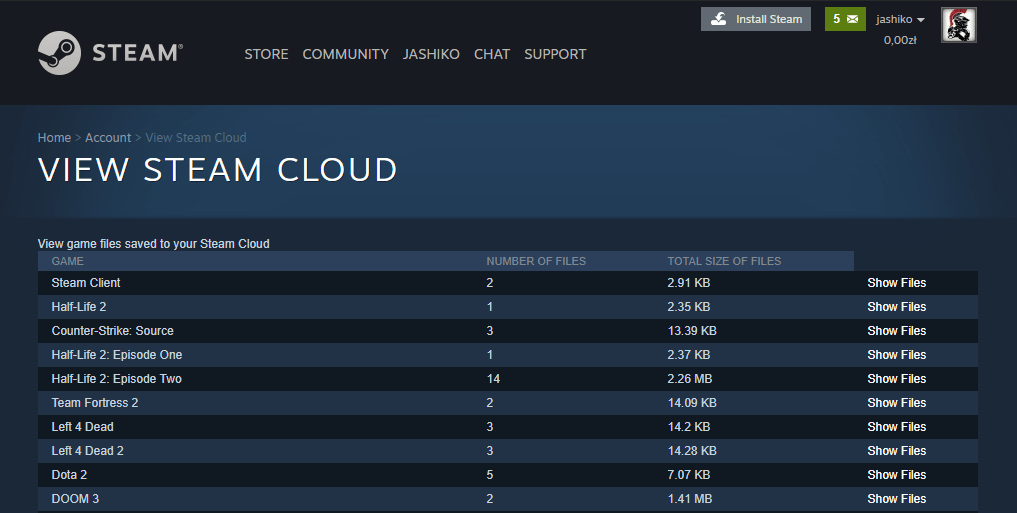
Task: Select the Team Fortress 2 game name
Action: (95, 403)
